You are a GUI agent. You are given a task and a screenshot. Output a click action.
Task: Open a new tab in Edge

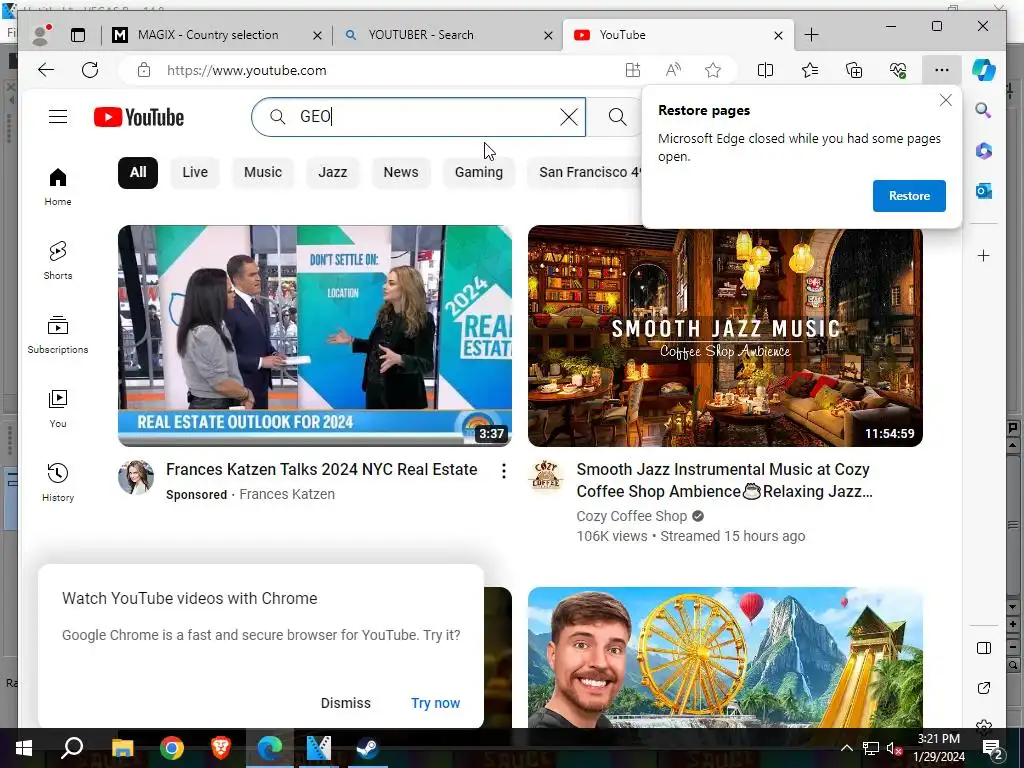[811, 35]
